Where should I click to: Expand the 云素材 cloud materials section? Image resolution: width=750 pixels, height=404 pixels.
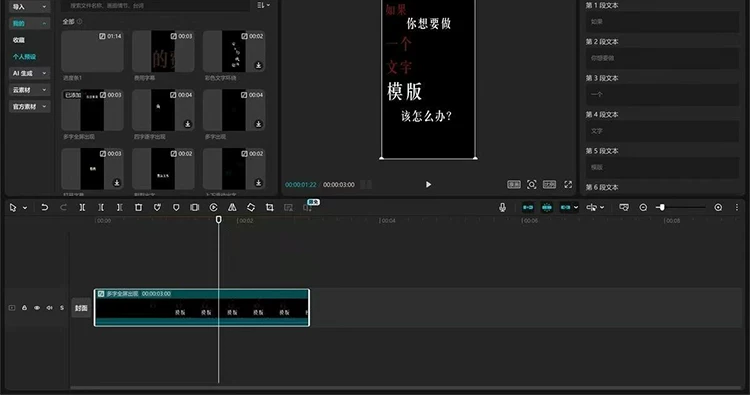pos(30,90)
